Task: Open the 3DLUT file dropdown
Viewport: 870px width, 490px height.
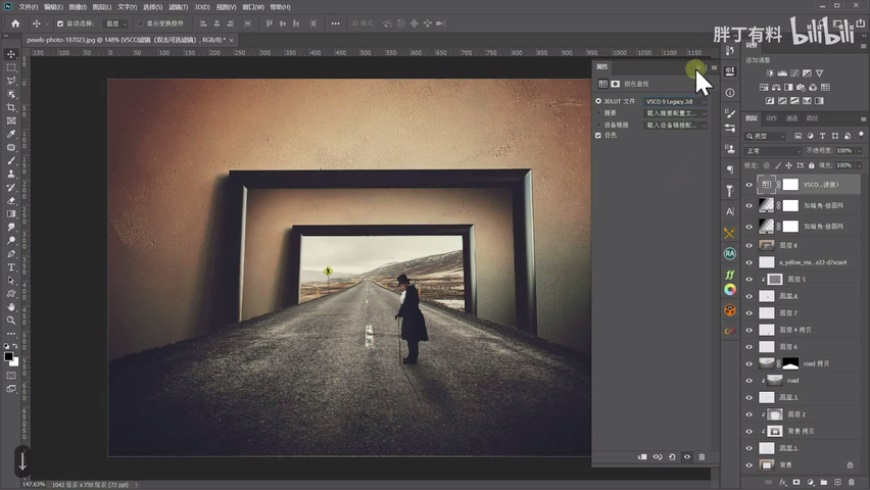Action: click(x=675, y=101)
